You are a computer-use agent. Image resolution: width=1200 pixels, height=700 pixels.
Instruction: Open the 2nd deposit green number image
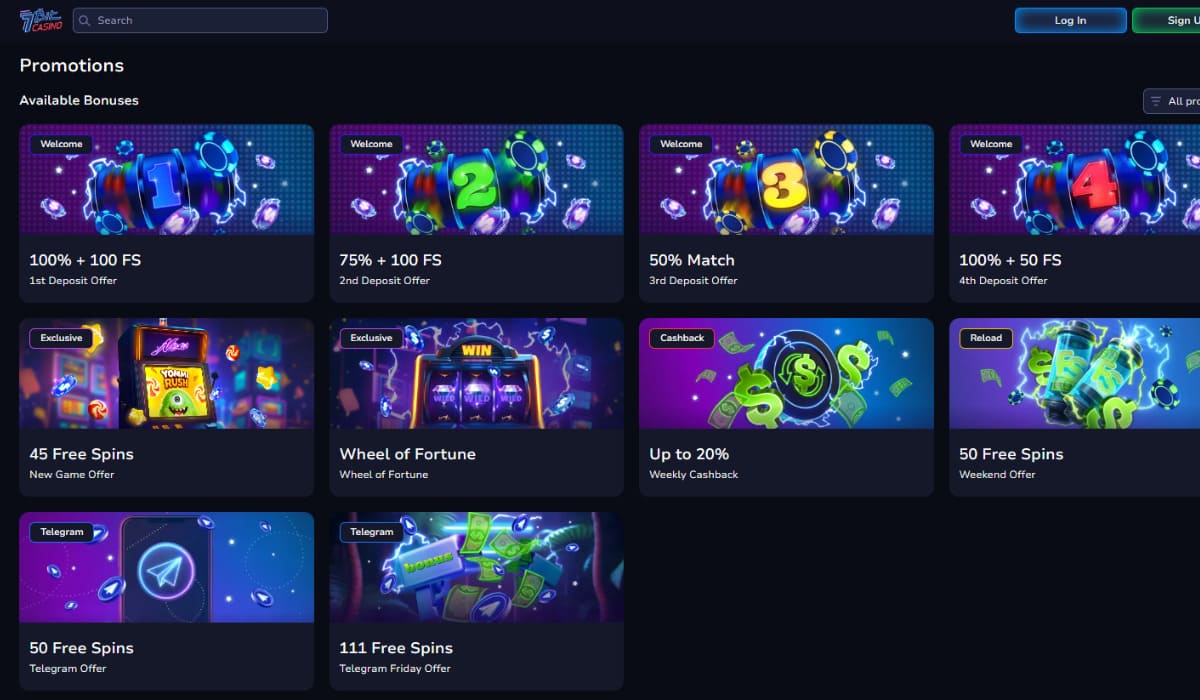tap(476, 179)
